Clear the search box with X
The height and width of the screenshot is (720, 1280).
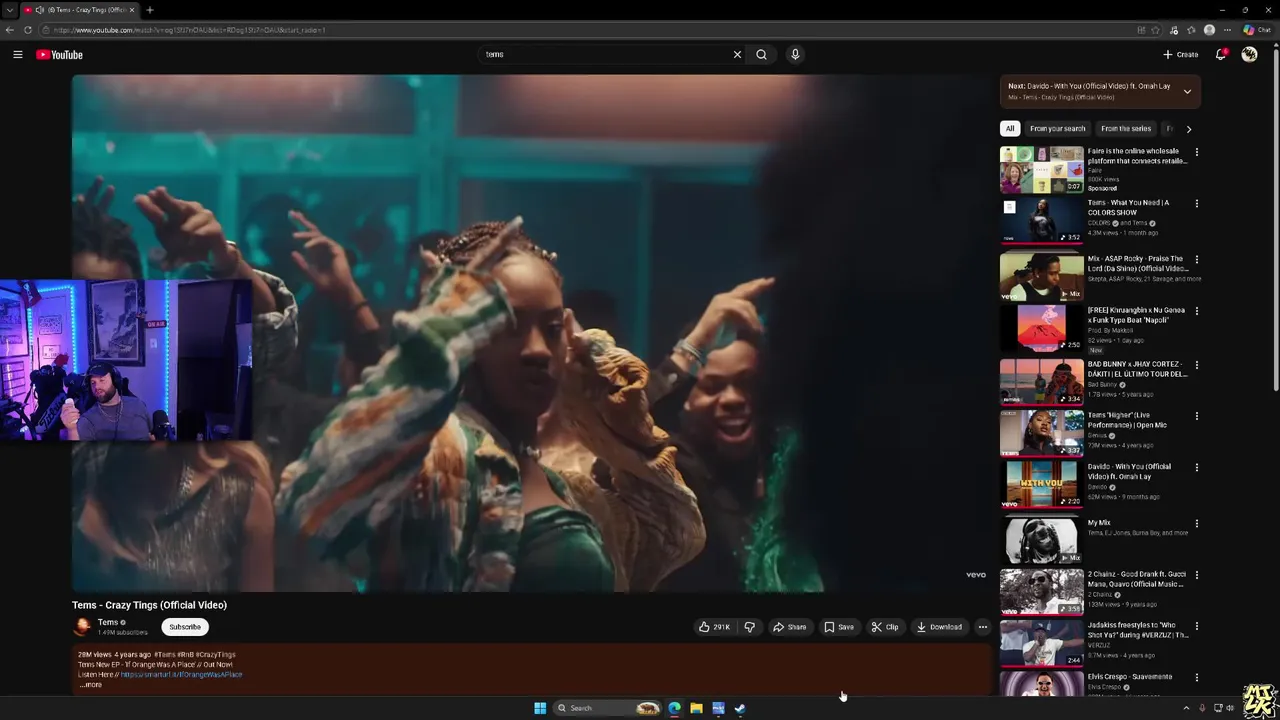click(738, 55)
